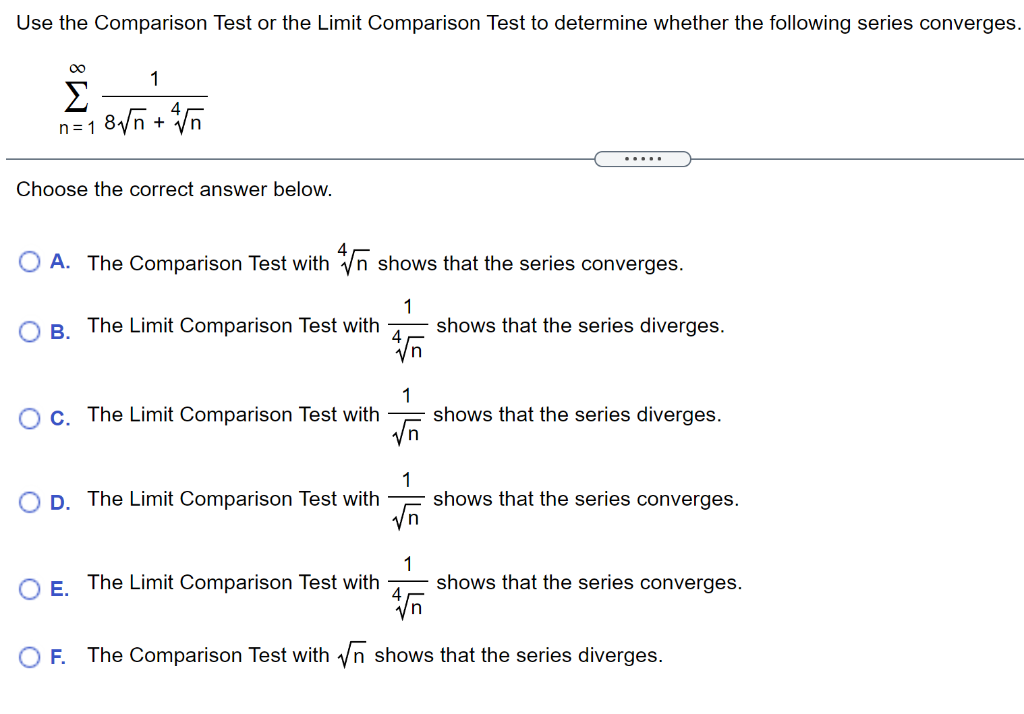Expand the dotted divider pill control
The height and width of the screenshot is (714, 1024).
[x=643, y=158]
